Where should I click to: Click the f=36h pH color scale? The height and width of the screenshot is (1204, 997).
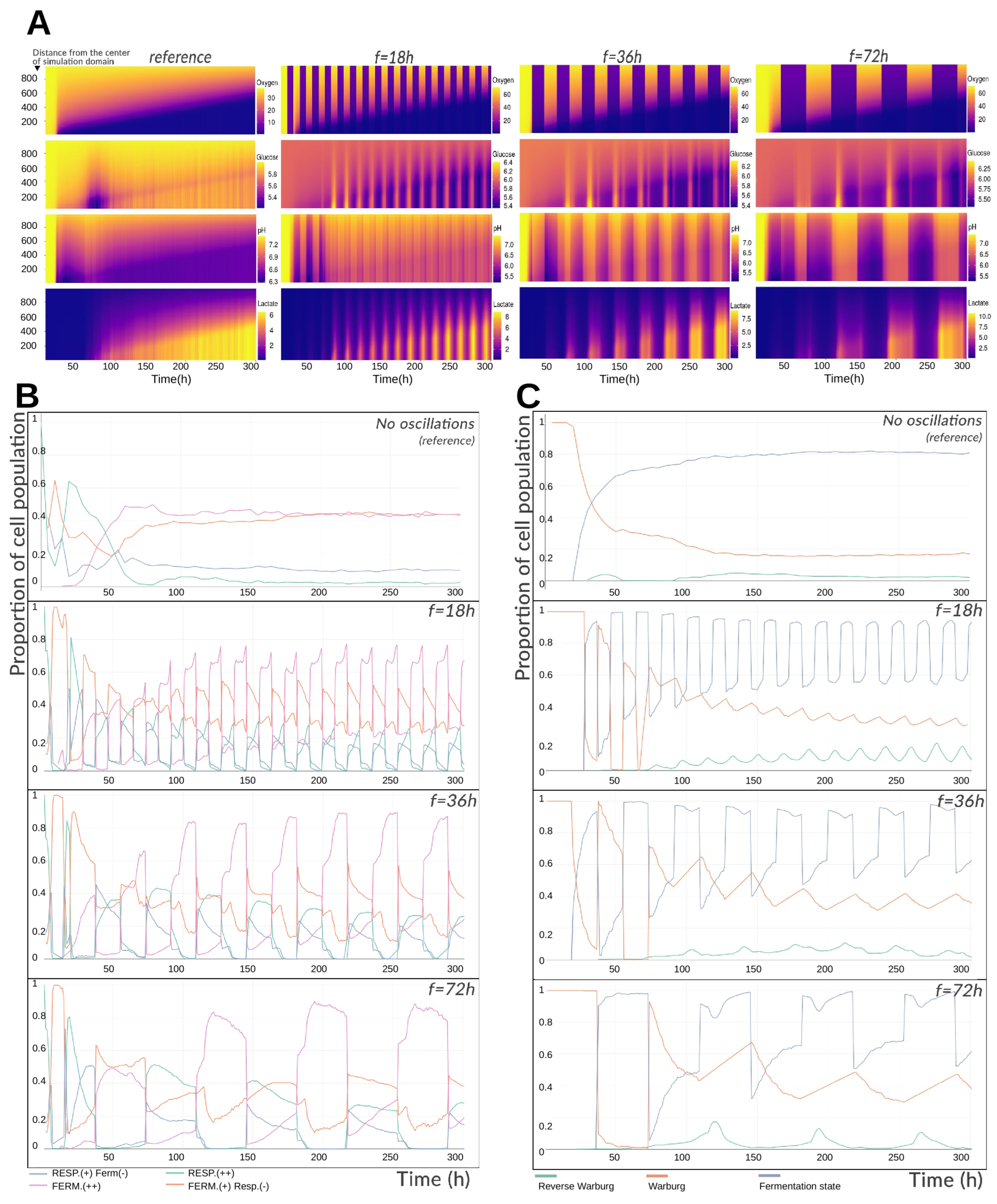click(734, 257)
